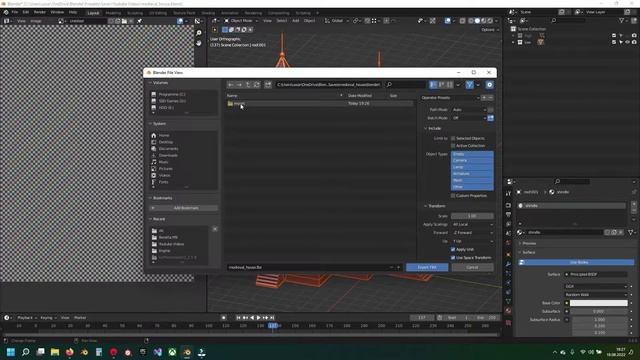The height and width of the screenshot is (360, 640).
Task: Toggle Other in Object Types list
Action: click(472, 187)
